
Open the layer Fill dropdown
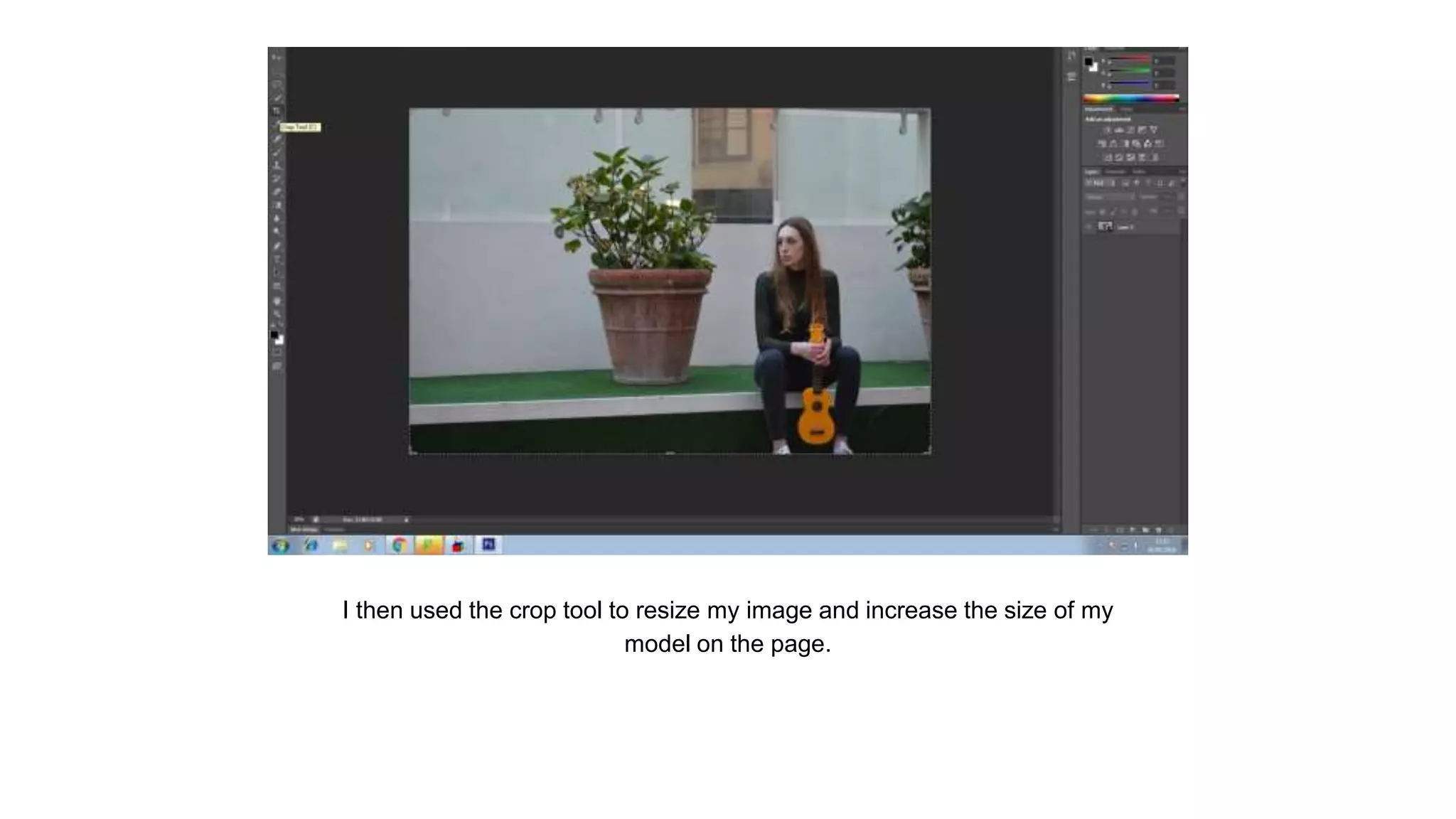tap(1182, 211)
